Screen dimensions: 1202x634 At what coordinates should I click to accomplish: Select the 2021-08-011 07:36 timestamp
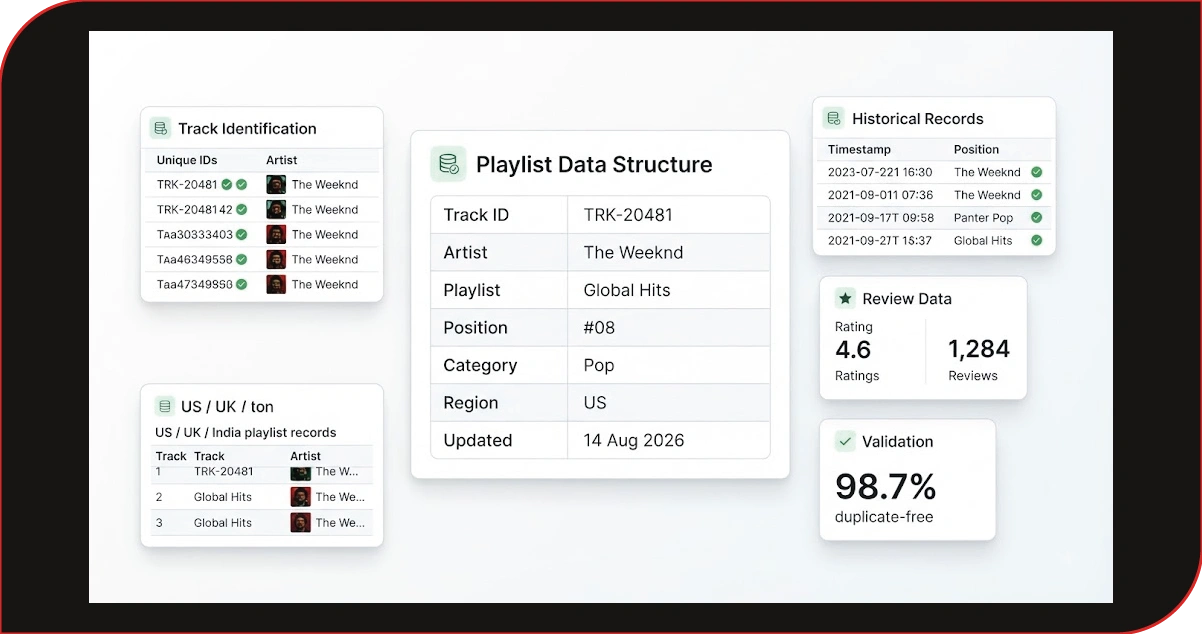coord(881,195)
